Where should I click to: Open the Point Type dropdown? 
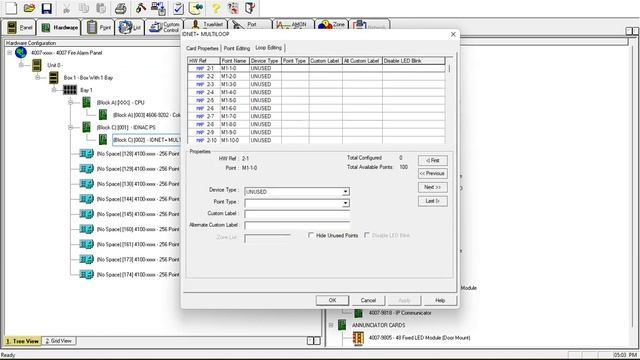tap(345, 203)
